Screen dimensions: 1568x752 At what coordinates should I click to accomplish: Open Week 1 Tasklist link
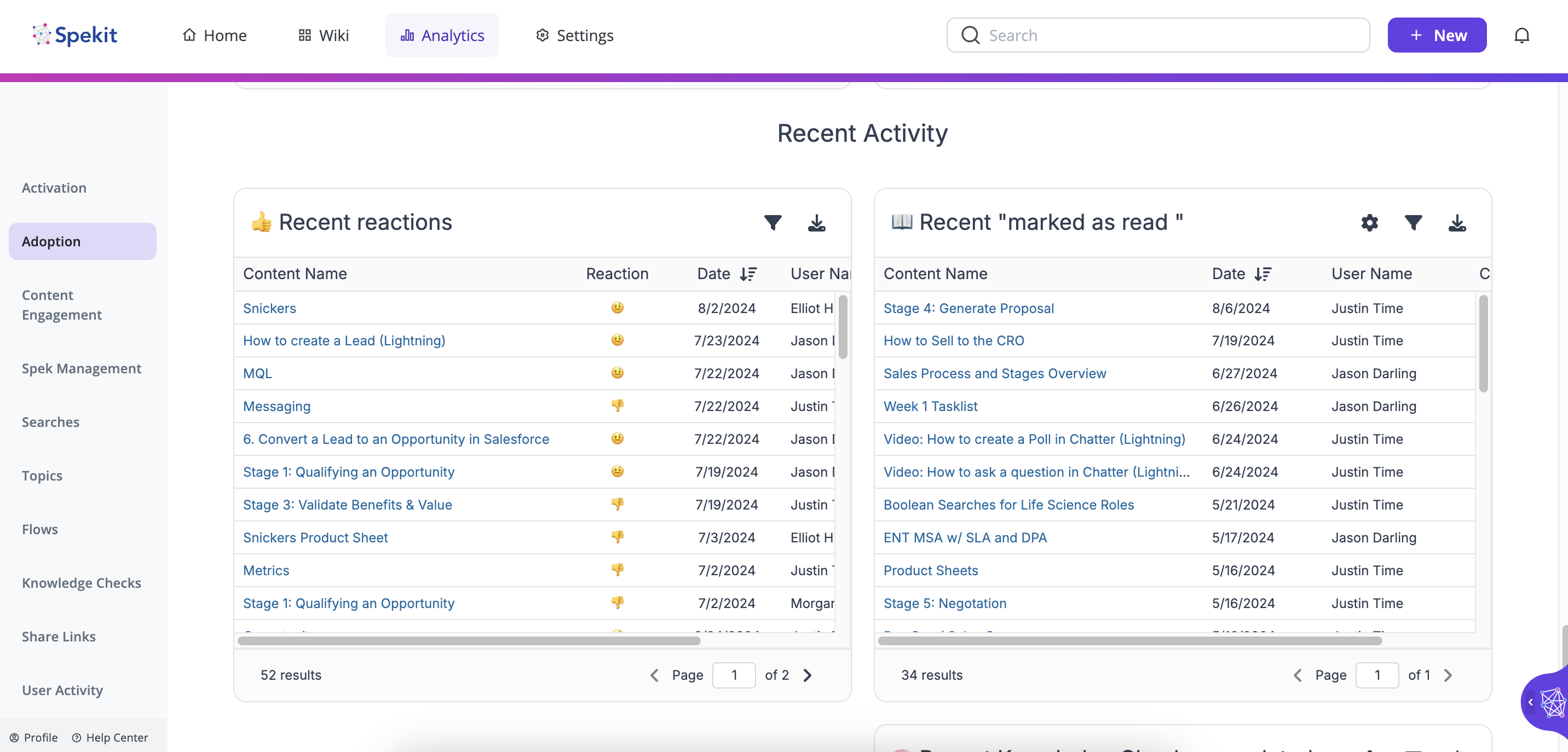[x=930, y=407]
